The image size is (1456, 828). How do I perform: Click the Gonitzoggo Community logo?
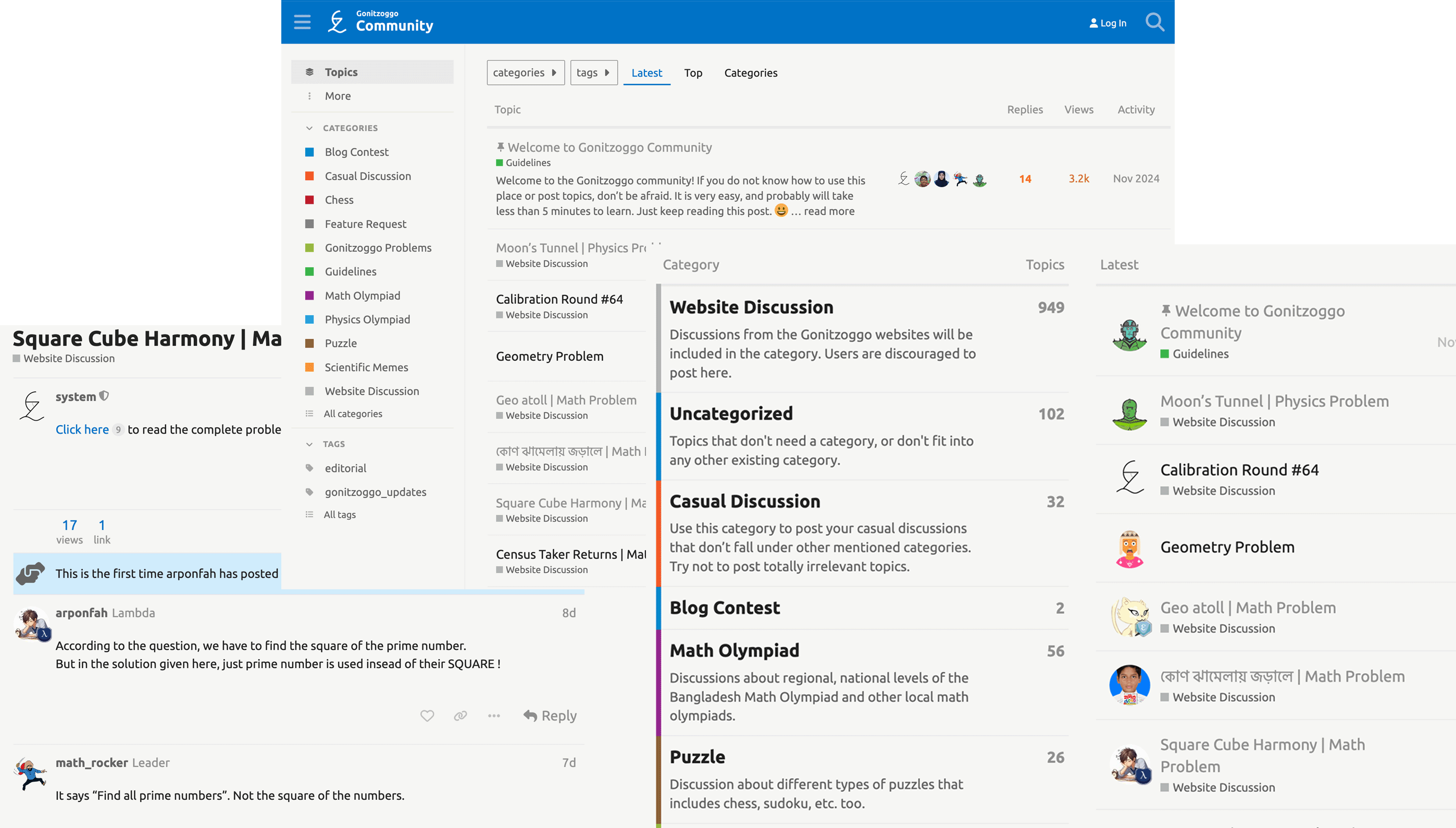pyautogui.click(x=380, y=21)
